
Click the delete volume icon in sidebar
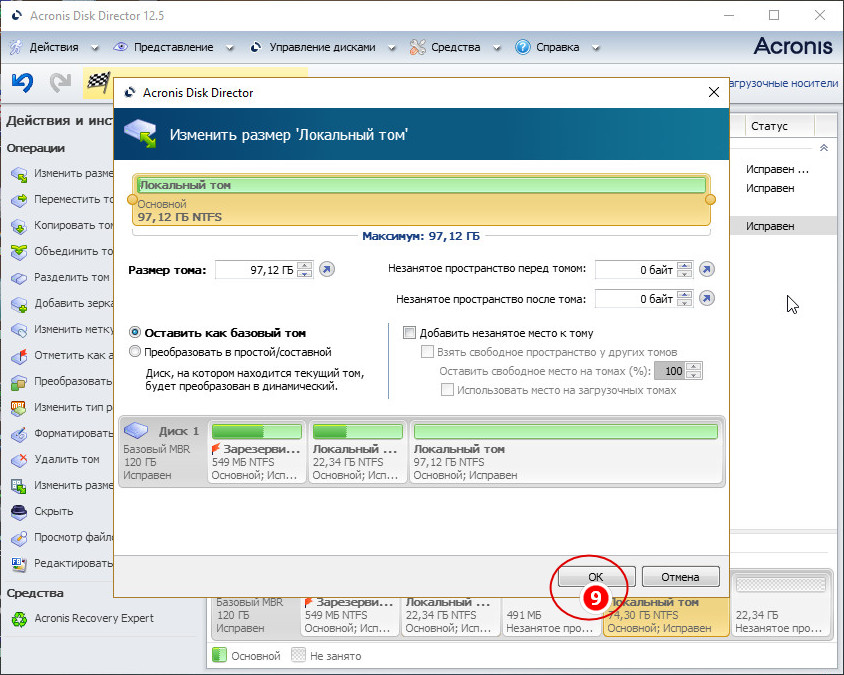click(19, 460)
